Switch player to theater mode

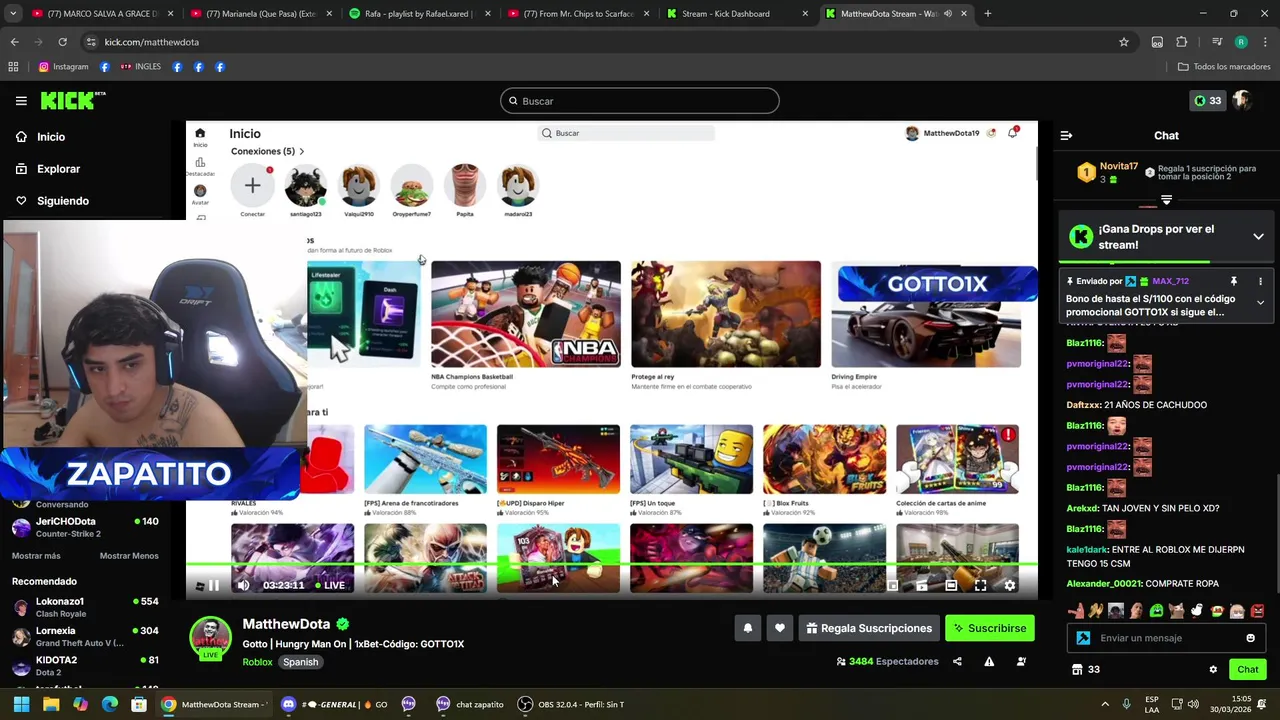click(x=951, y=586)
